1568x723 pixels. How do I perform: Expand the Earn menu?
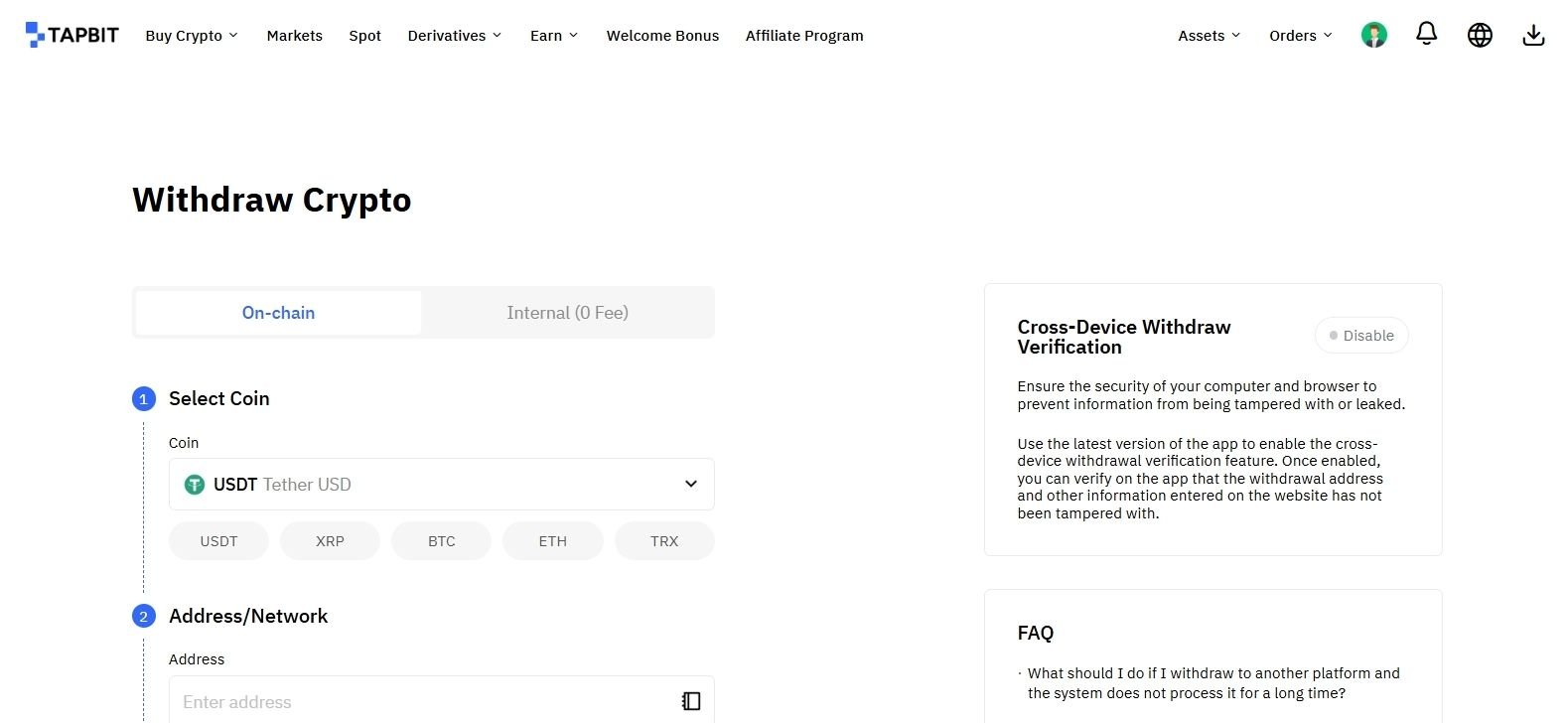click(553, 35)
